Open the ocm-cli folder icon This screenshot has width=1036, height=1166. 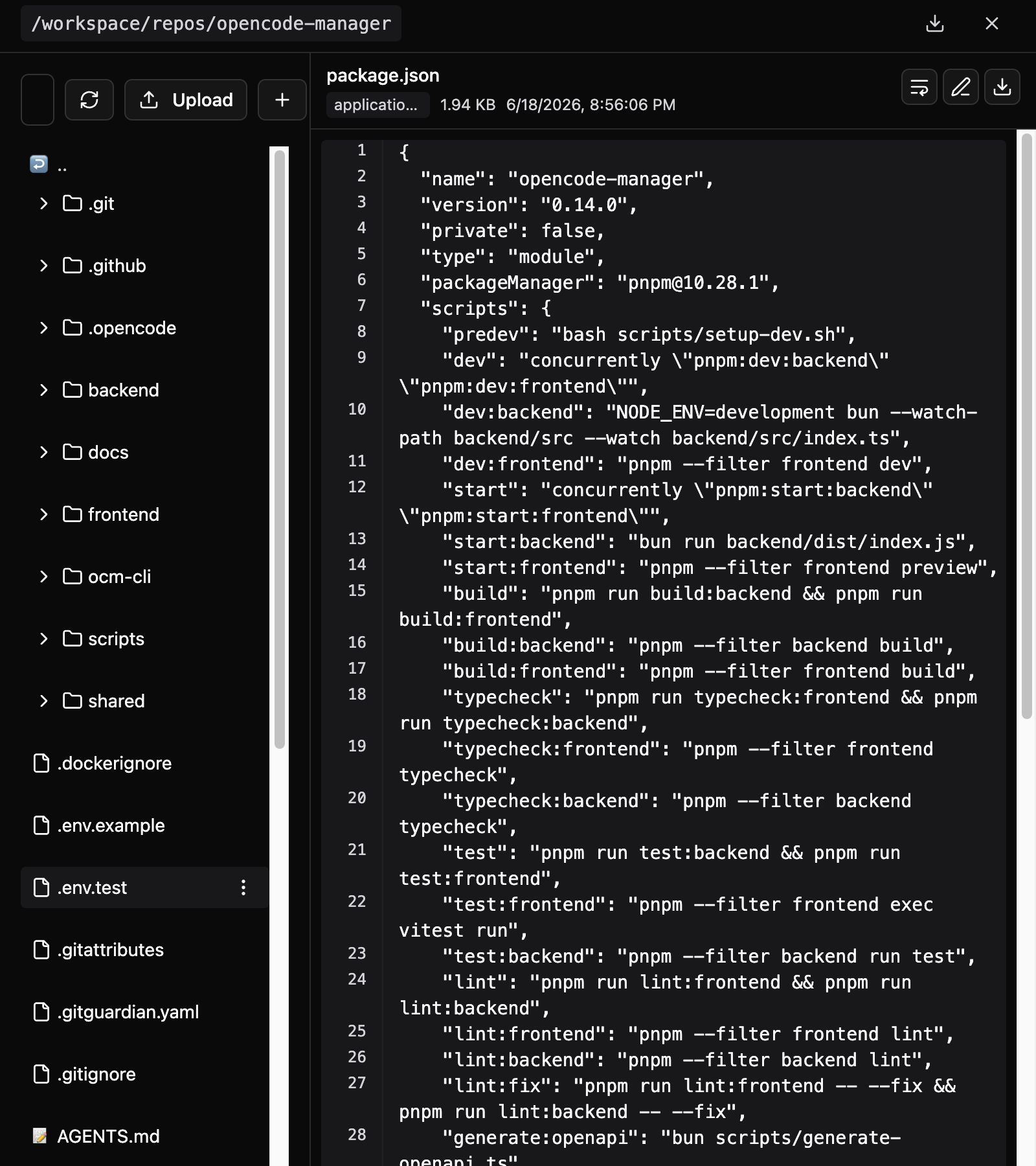click(x=73, y=577)
